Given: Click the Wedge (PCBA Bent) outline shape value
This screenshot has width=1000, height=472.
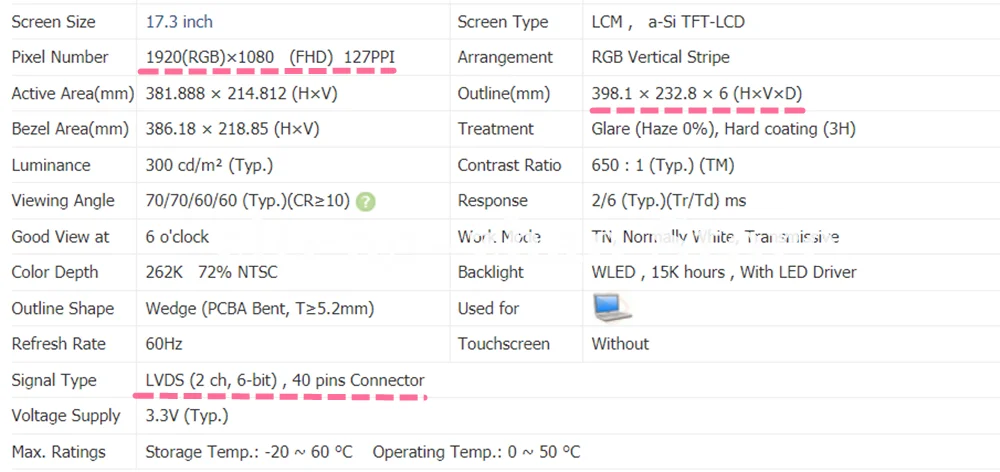Looking at the screenshot, I should pyautogui.click(x=260, y=309).
